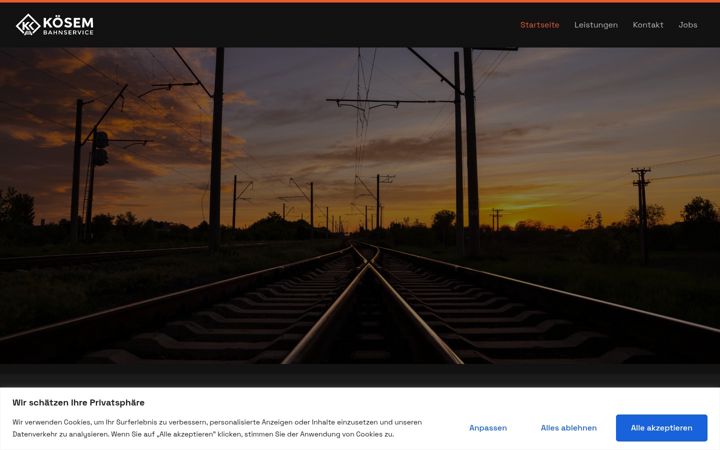
Task: Open the Startseite menu item
Action: 540,25
